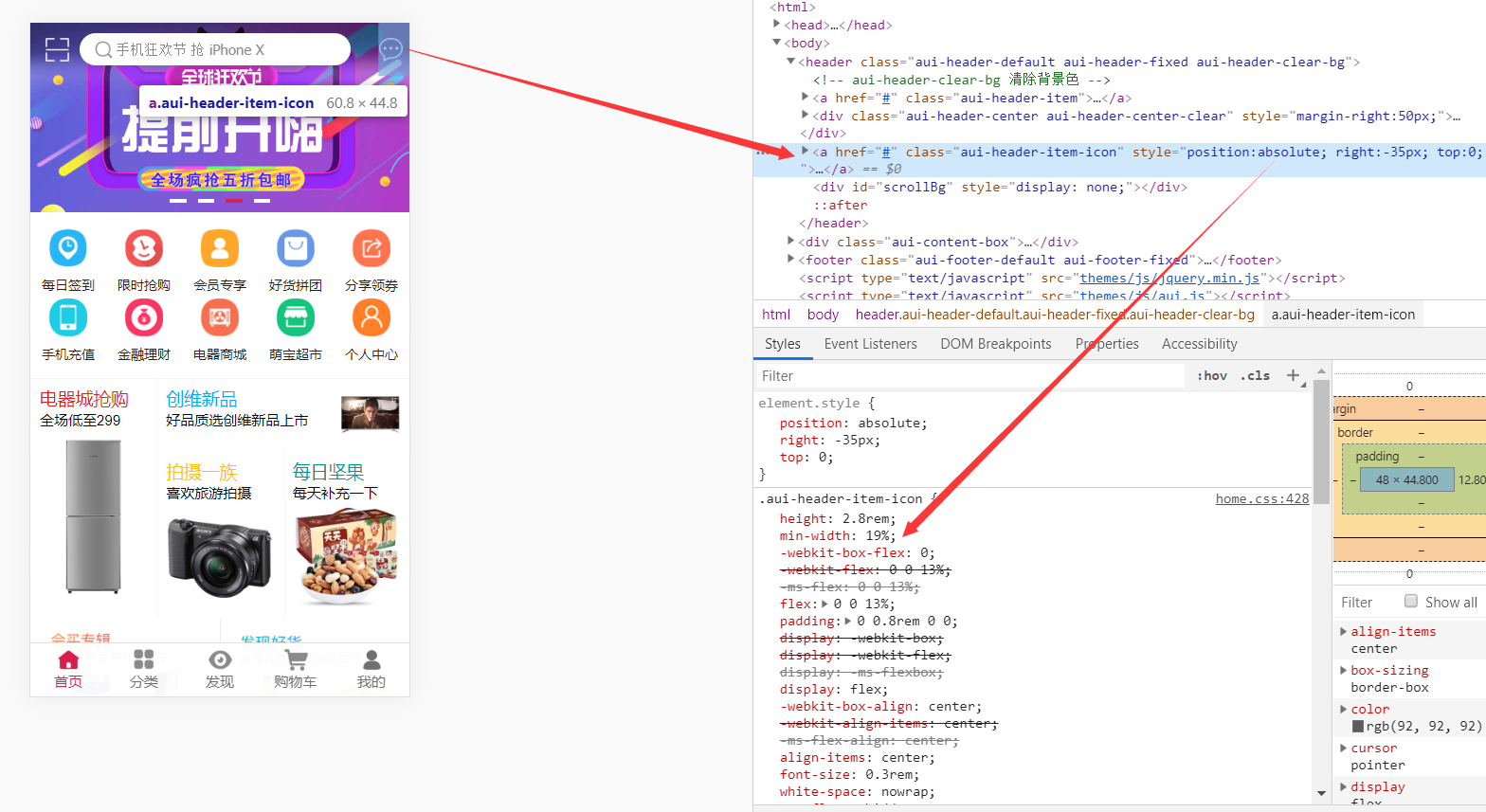Toggle the :hov element state button
This screenshot has width=1486, height=812.
coord(1212,375)
